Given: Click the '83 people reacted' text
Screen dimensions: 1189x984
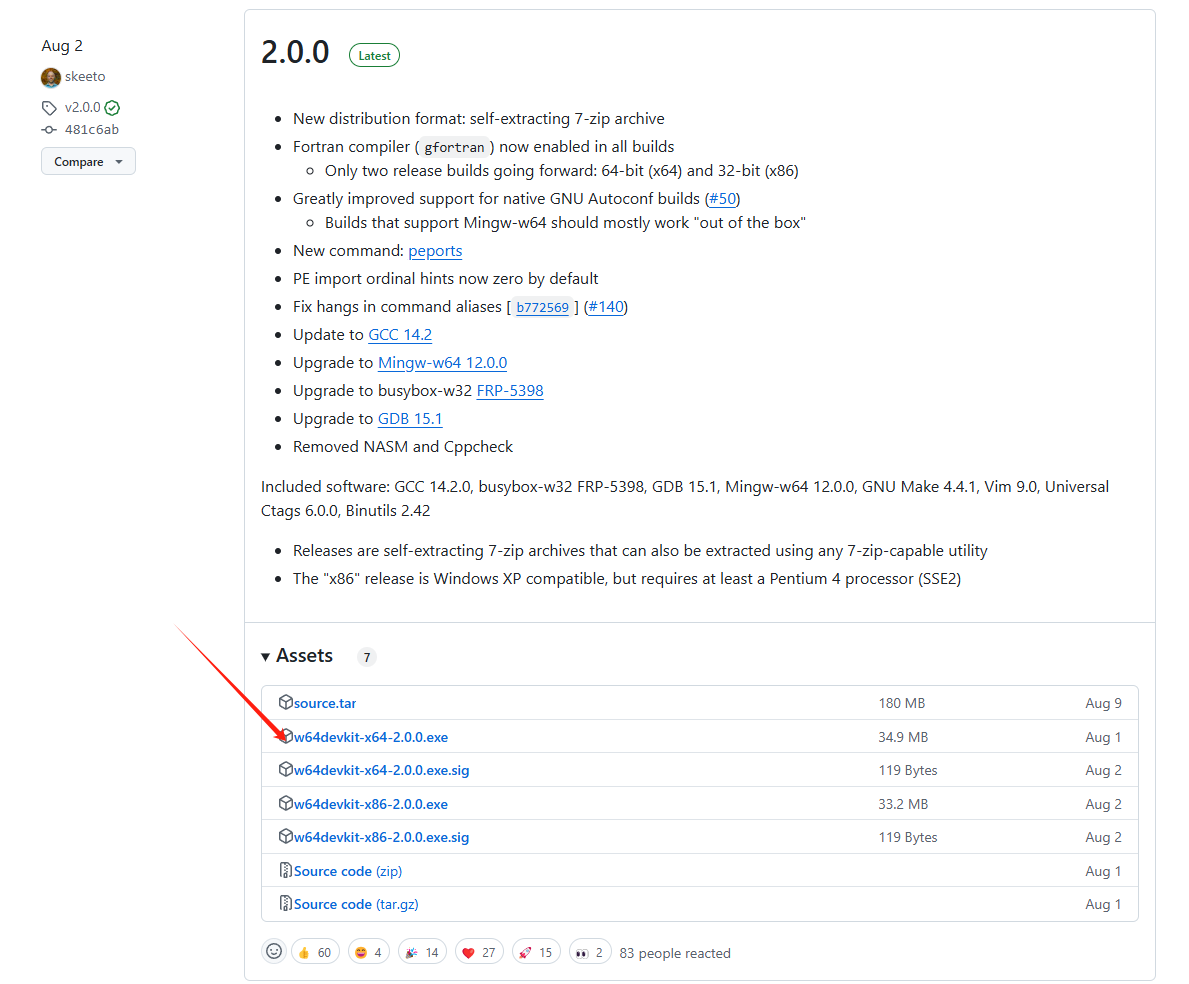Looking at the screenshot, I should pyautogui.click(x=675, y=953).
